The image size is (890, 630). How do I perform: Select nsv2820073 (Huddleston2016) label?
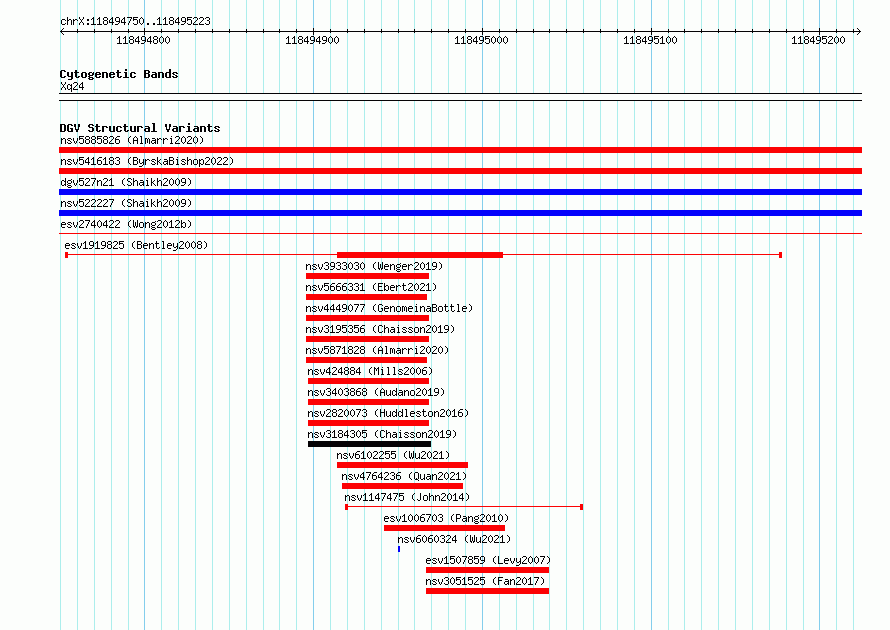point(388,413)
